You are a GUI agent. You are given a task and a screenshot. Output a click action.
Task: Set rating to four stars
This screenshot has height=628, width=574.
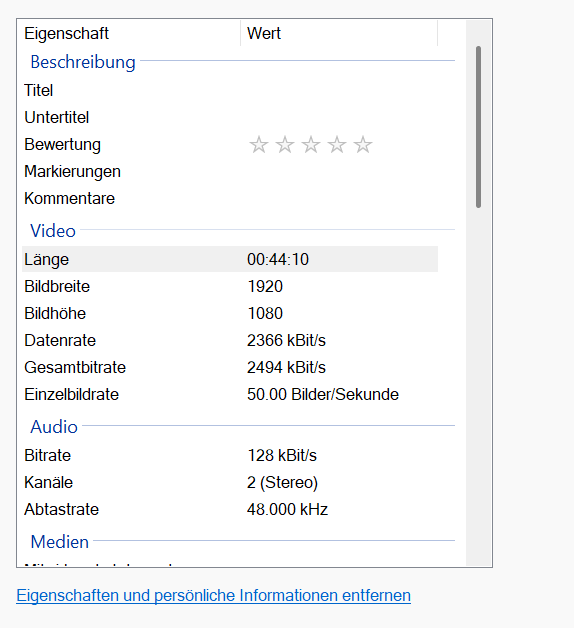pos(337,145)
